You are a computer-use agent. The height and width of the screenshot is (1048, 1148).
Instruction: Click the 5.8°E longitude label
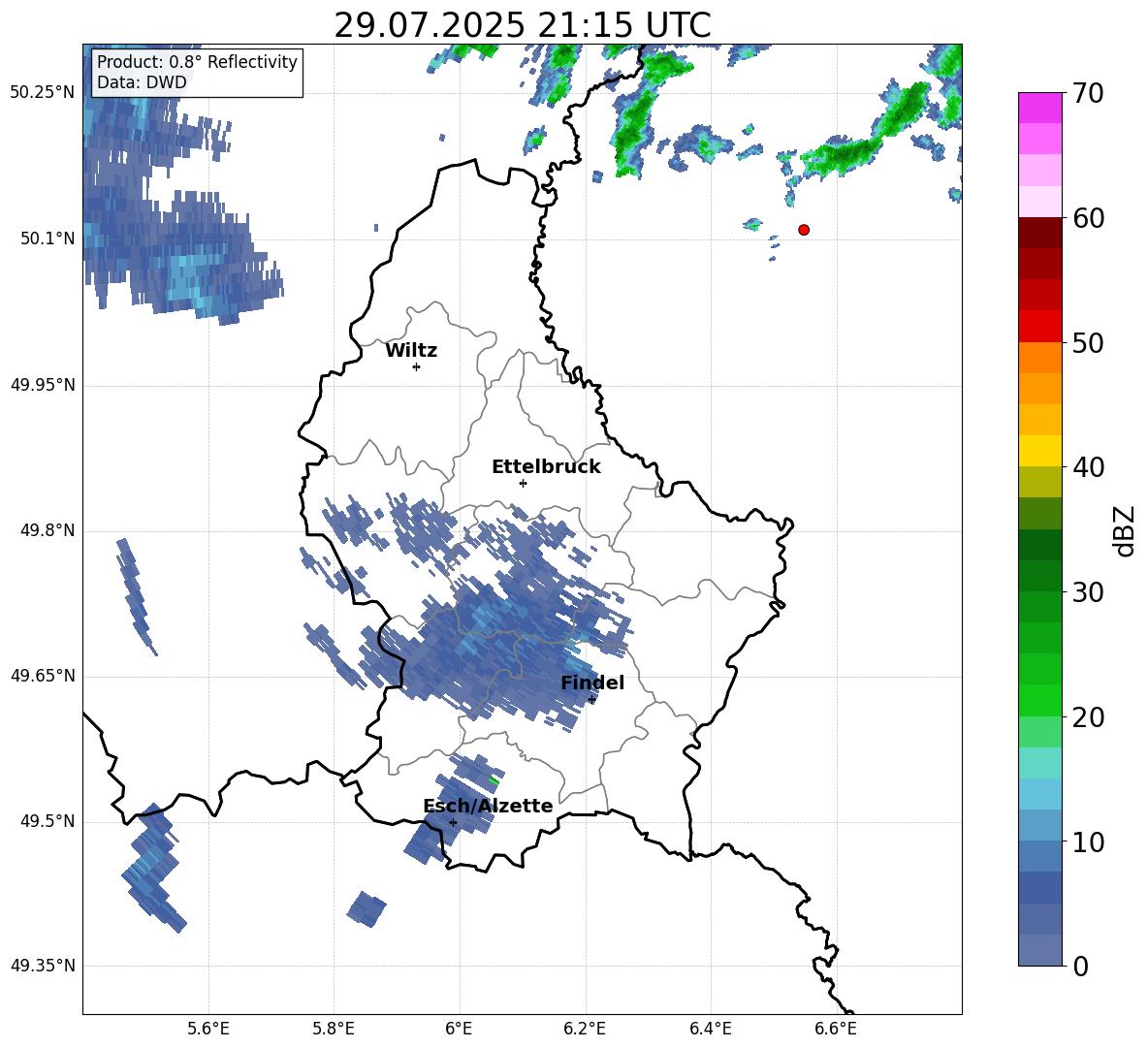coord(334,1029)
